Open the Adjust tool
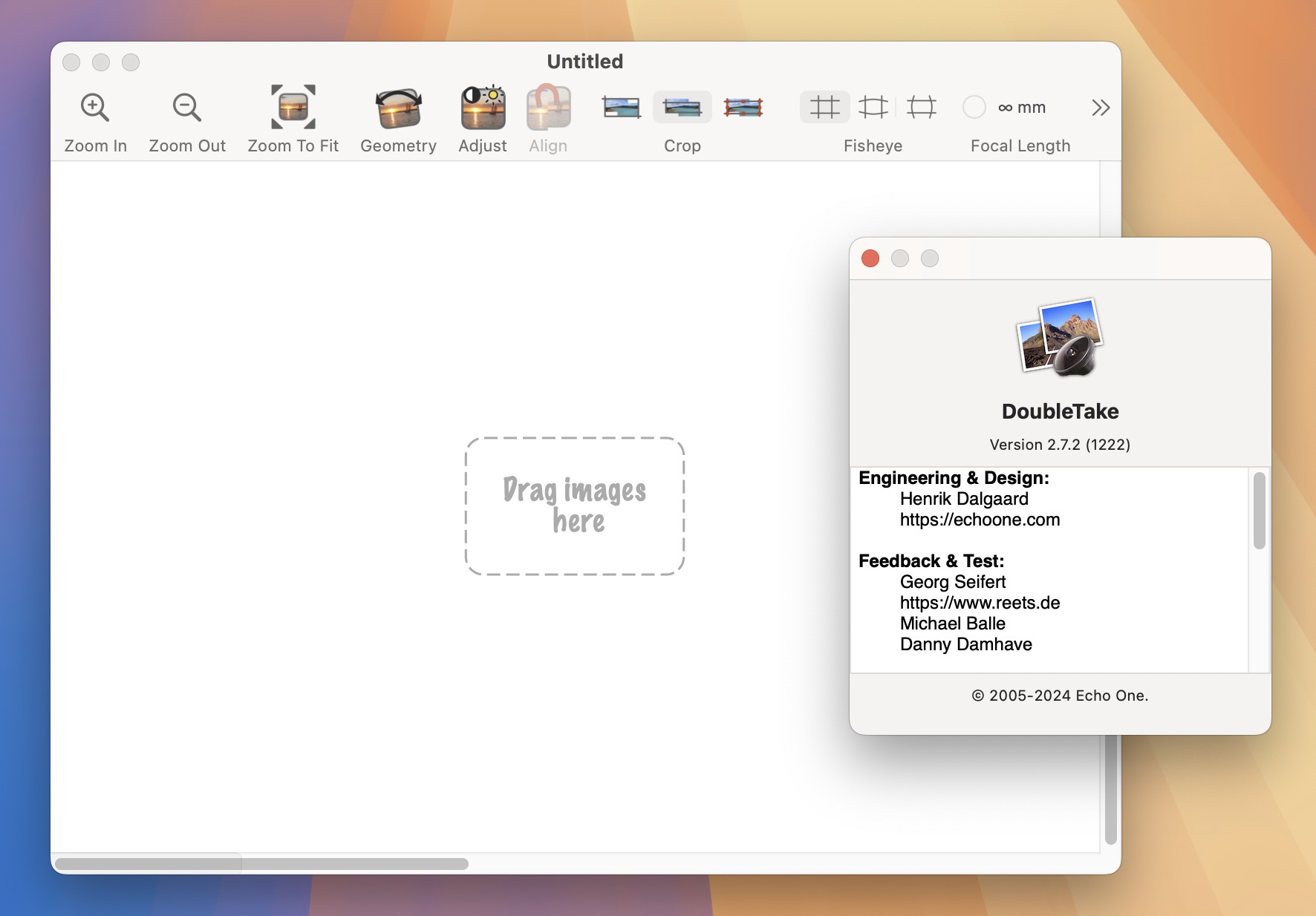Image resolution: width=1316 pixels, height=916 pixels. [483, 108]
